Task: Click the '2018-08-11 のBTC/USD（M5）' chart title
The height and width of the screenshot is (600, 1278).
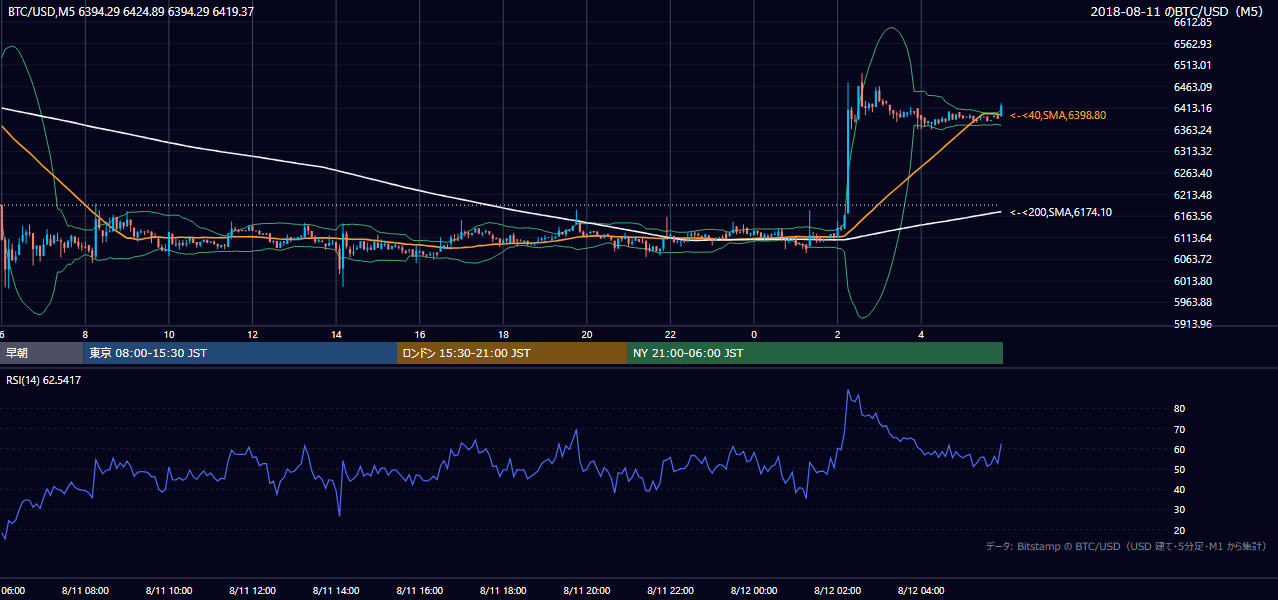Action: tap(1178, 11)
